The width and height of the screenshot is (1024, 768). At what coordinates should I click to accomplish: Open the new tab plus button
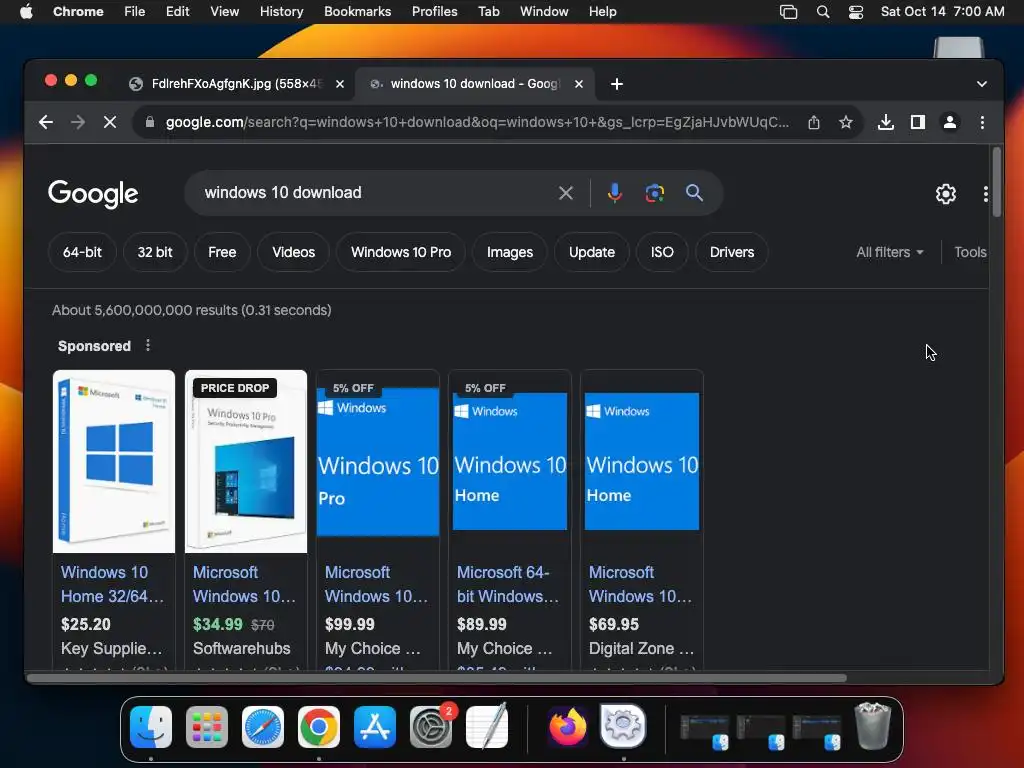(616, 84)
